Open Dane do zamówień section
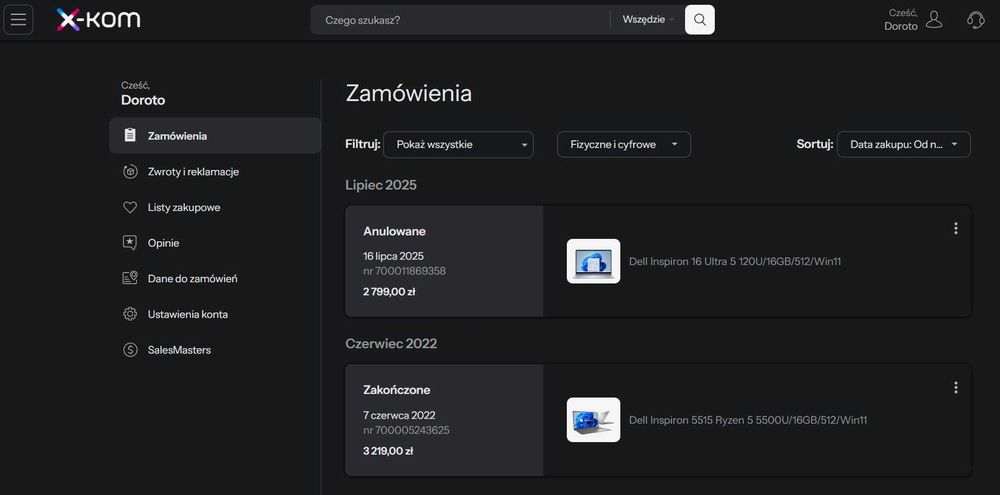Image resolution: width=1000 pixels, height=495 pixels. tap(192, 279)
